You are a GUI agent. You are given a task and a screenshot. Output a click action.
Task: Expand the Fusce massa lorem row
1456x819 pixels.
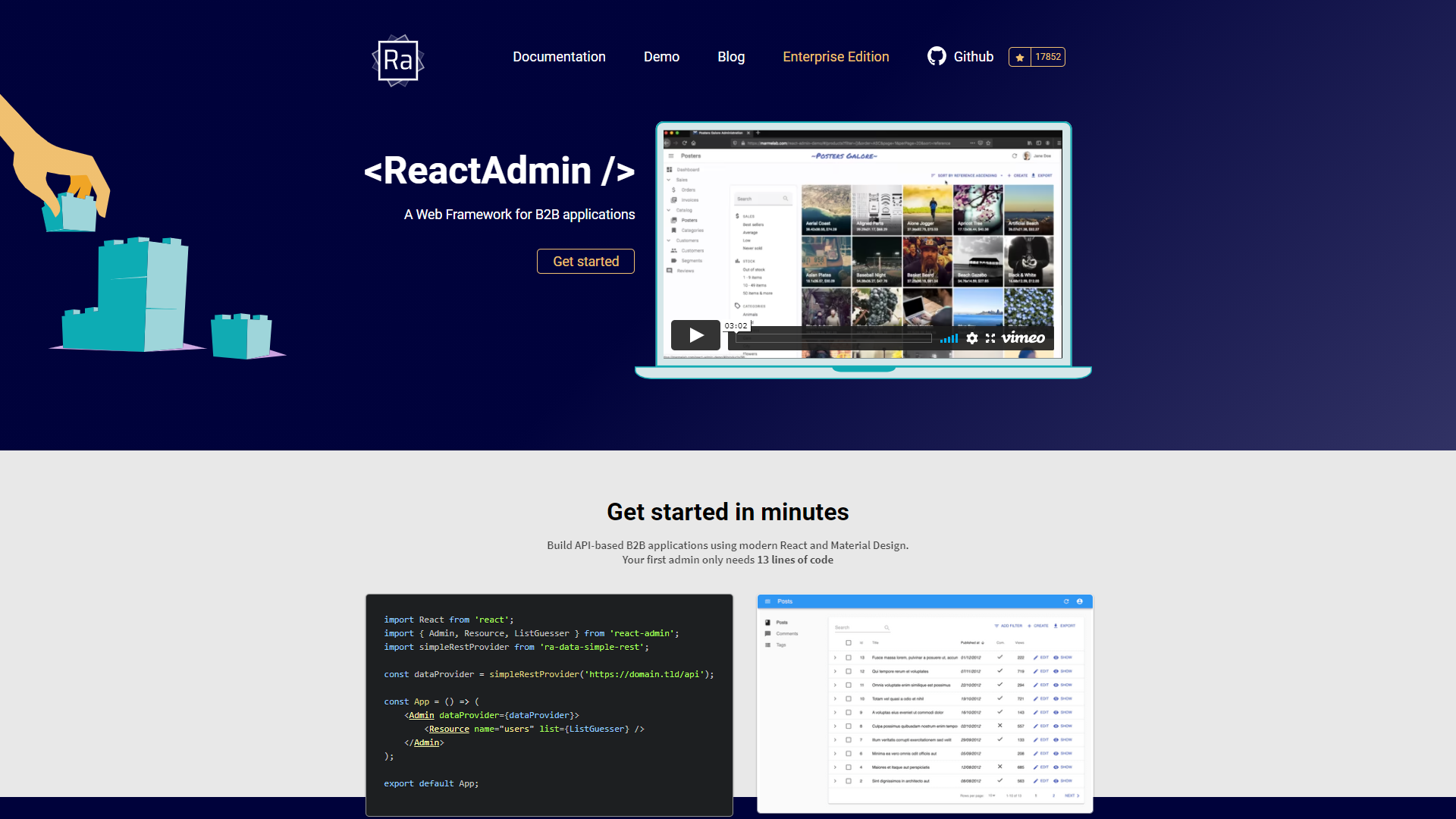[x=836, y=657]
